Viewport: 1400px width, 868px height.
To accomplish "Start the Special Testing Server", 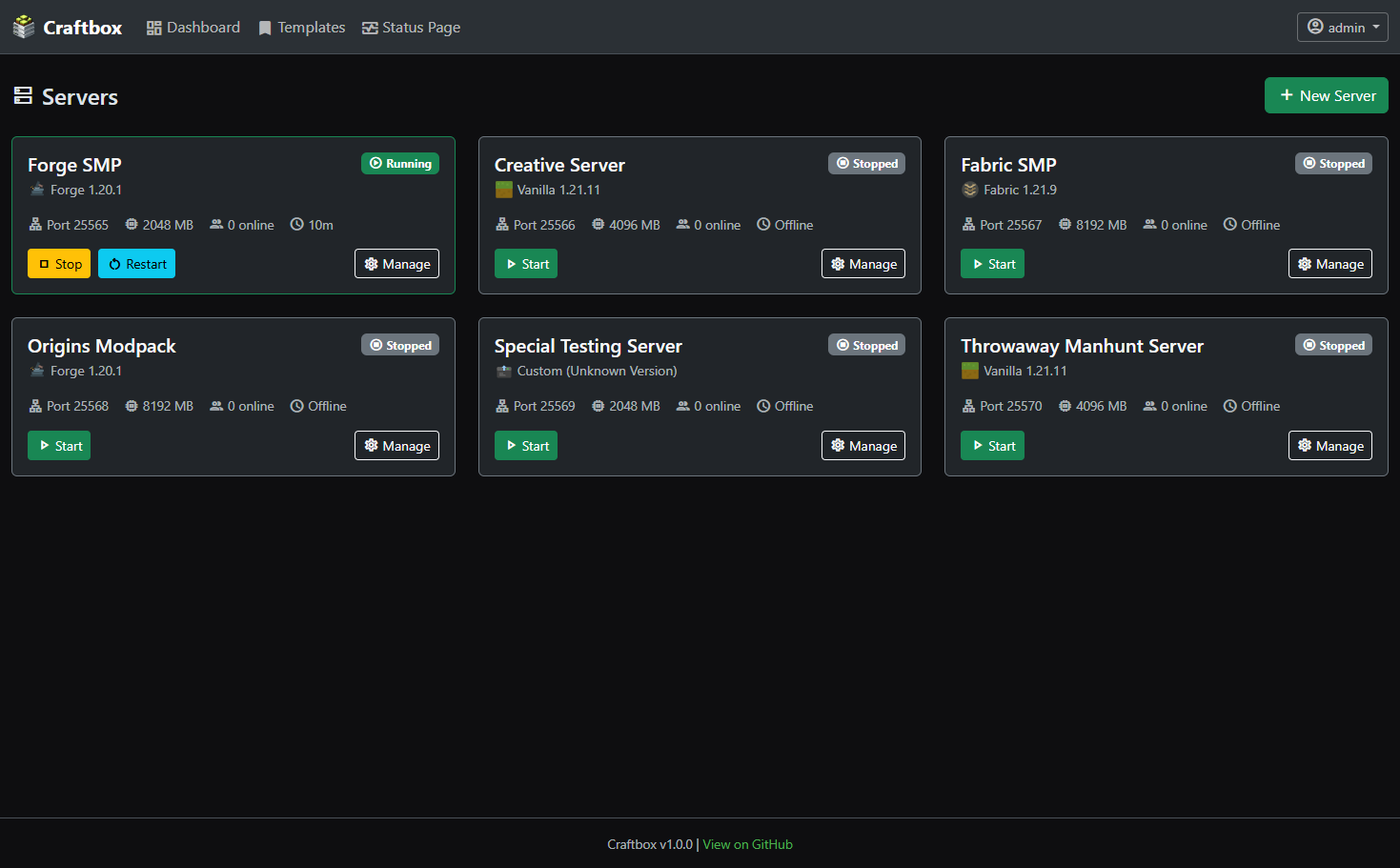I will (x=526, y=446).
